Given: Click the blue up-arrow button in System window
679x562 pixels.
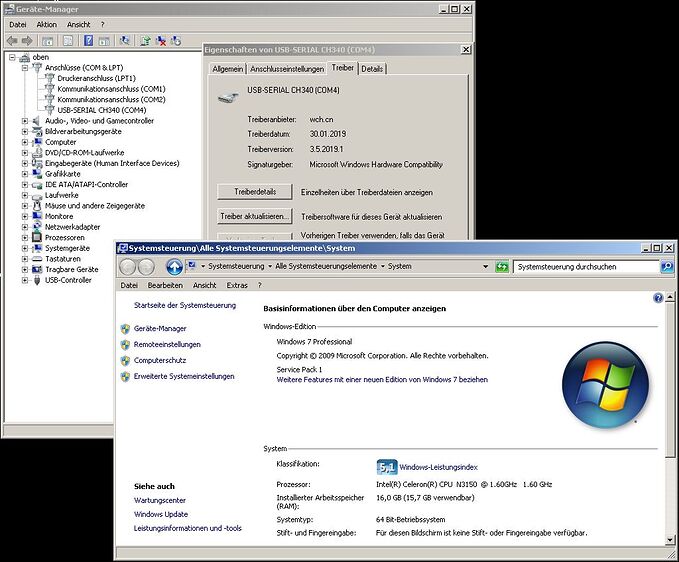Looking at the screenshot, I should [x=175, y=267].
